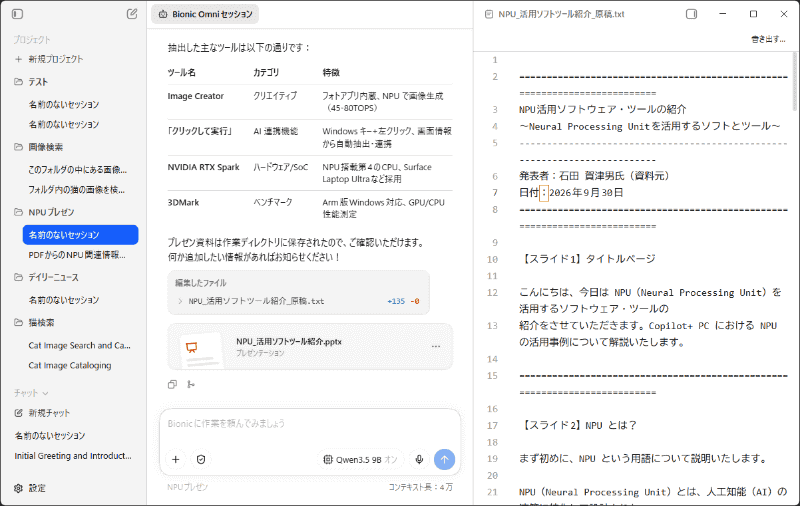This screenshot has width=800, height=506.
Task: Click the new session compose icon
Action: tap(132, 14)
